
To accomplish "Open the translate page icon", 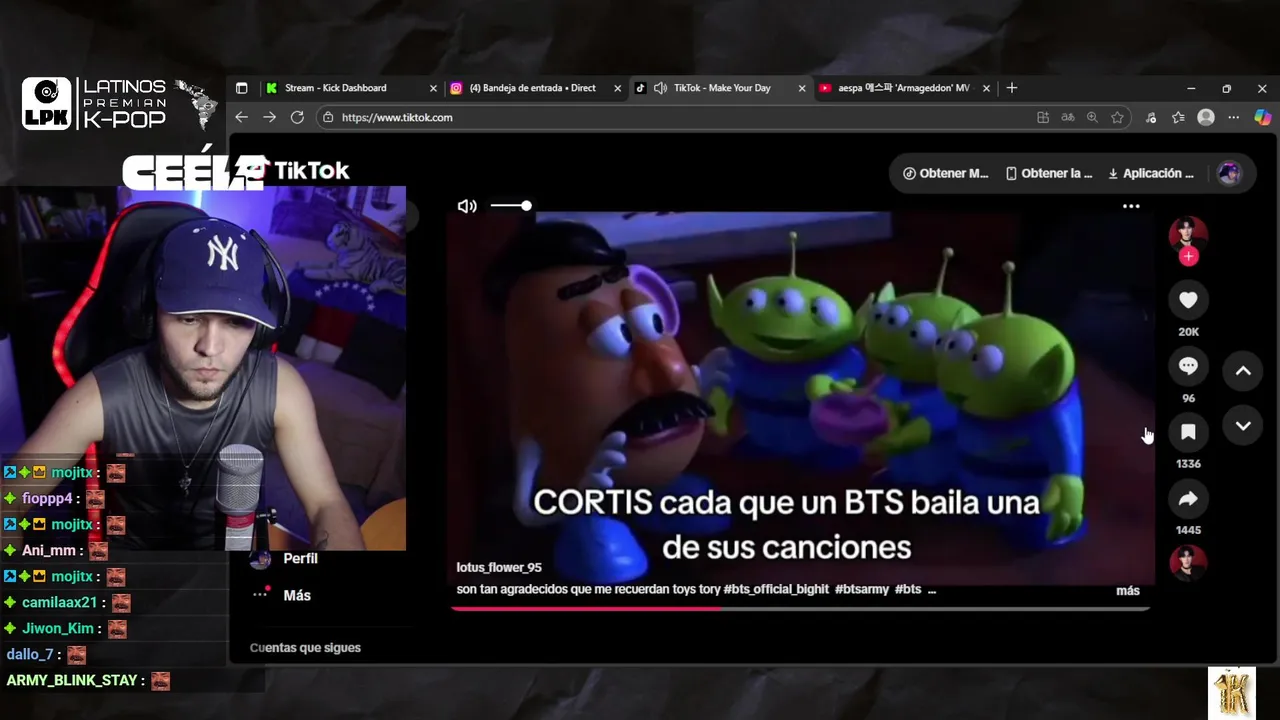I will click(x=1068, y=117).
